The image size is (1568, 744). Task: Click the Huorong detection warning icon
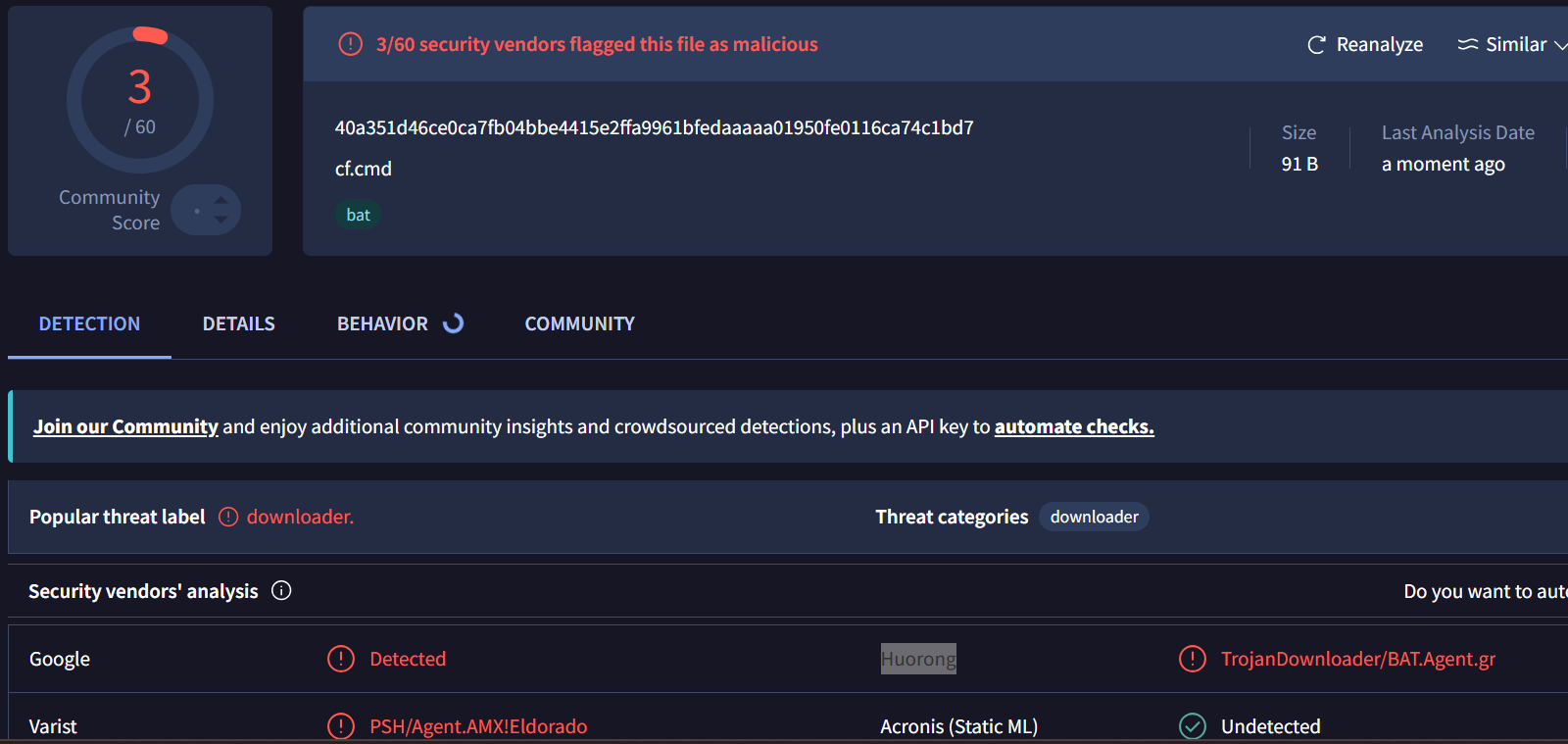1192,659
